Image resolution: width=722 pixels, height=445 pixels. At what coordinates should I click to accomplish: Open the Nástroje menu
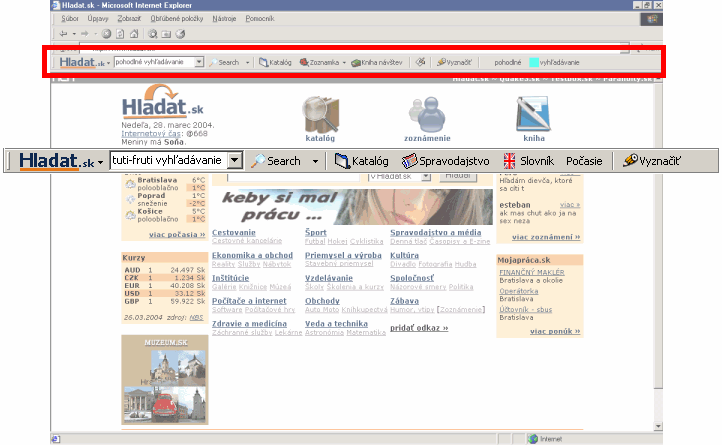point(224,18)
